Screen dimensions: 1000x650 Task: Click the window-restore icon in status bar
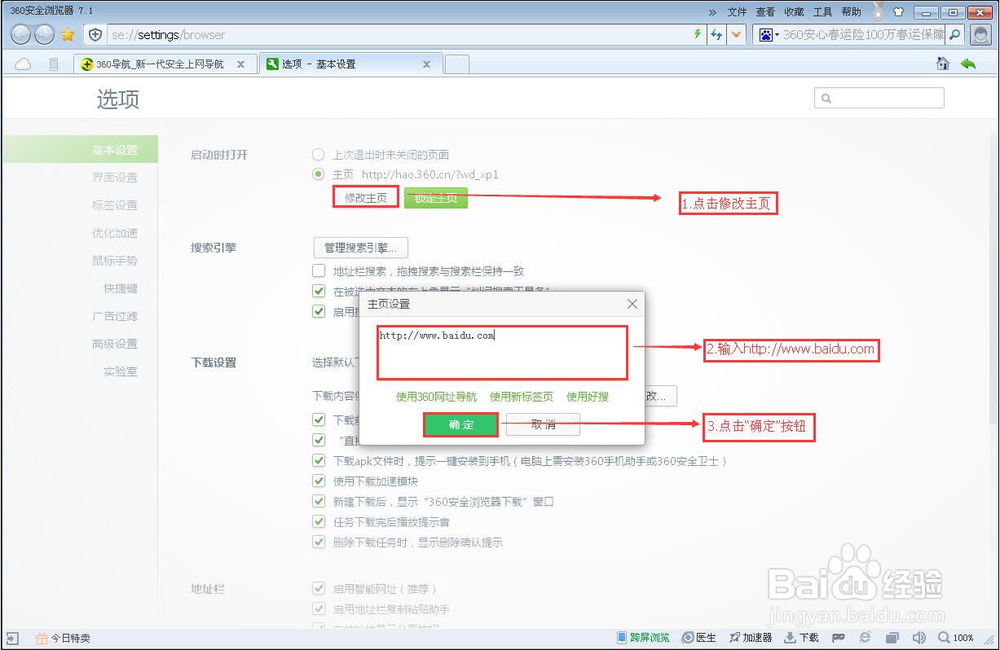[x=892, y=637]
